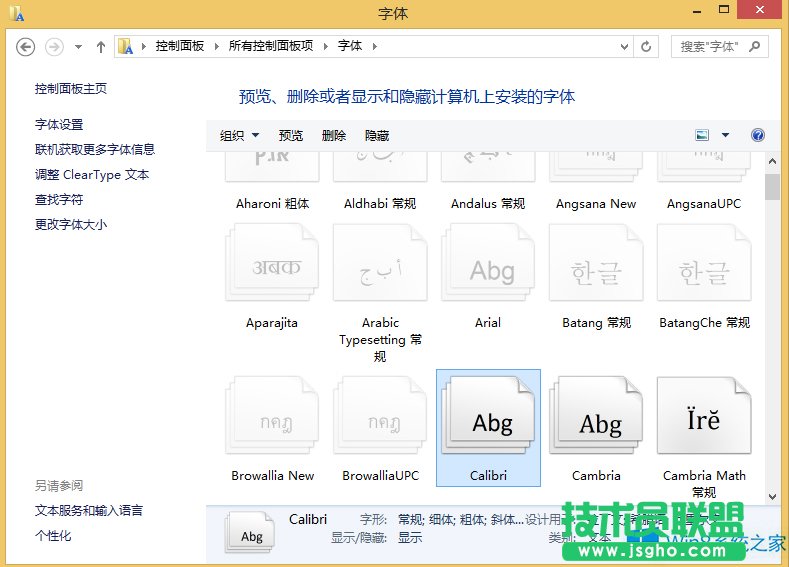Image resolution: width=789 pixels, height=567 pixels.
Task: Click 预览 in the toolbar
Action: (291, 135)
